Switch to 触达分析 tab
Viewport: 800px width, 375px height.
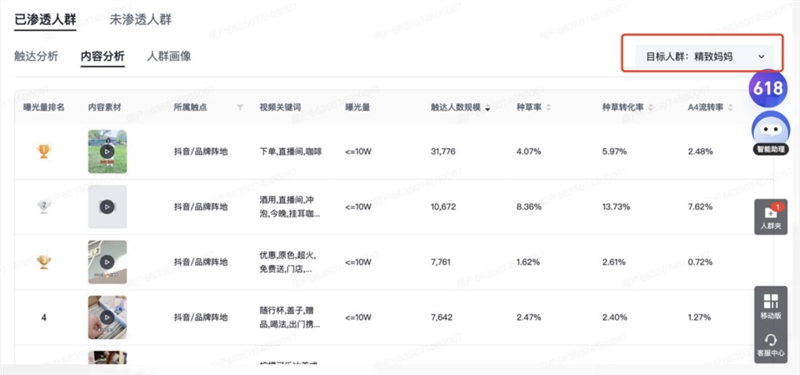pyautogui.click(x=36, y=56)
